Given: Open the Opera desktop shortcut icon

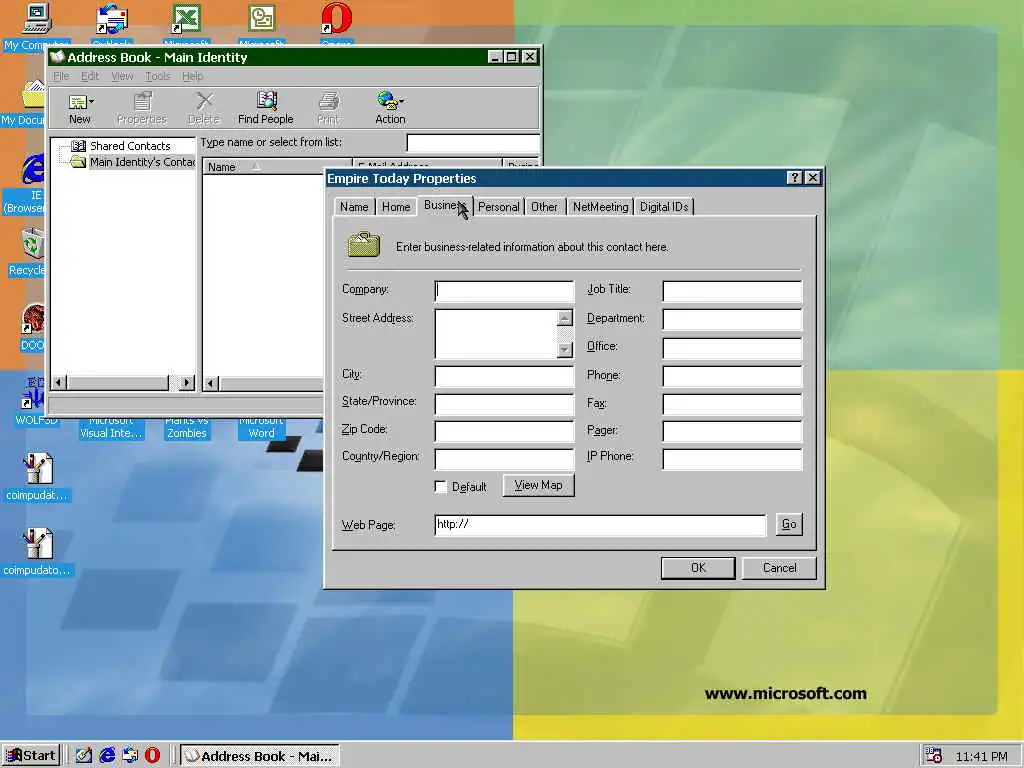Looking at the screenshot, I should [336, 18].
